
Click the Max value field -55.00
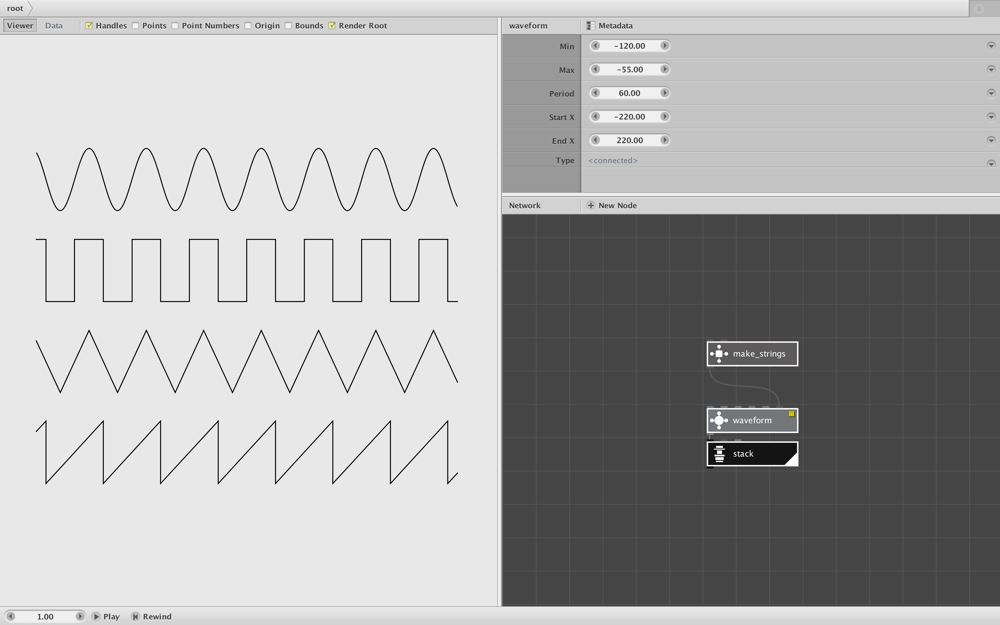pyautogui.click(x=629, y=70)
